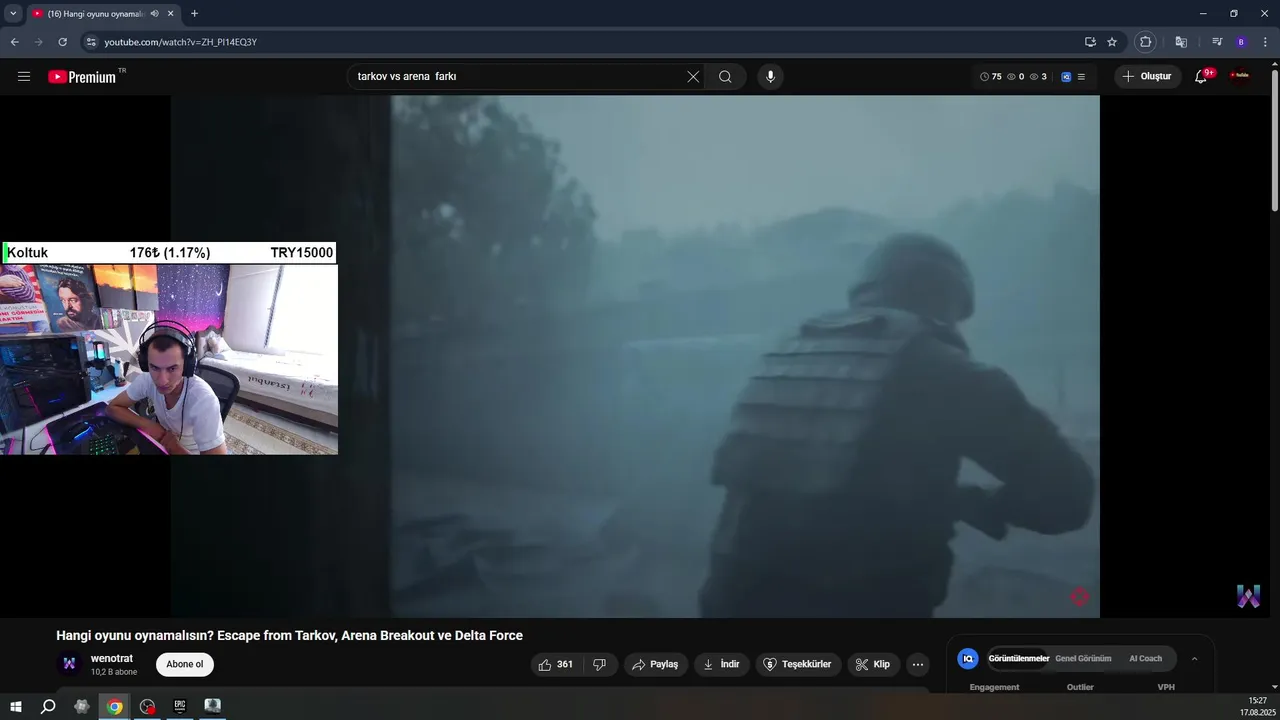This screenshot has height=720, width=1280.
Task: Open the vidIQ list menu icon
Action: tap(1081, 76)
